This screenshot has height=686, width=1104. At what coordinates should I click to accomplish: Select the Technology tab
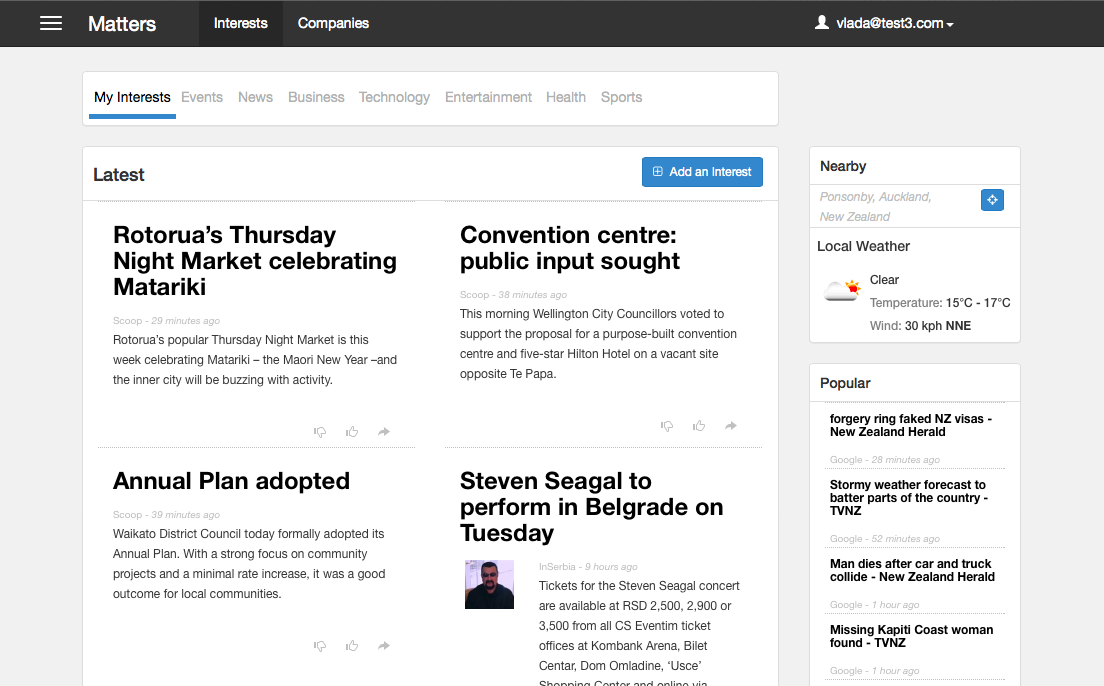pyautogui.click(x=394, y=97)
